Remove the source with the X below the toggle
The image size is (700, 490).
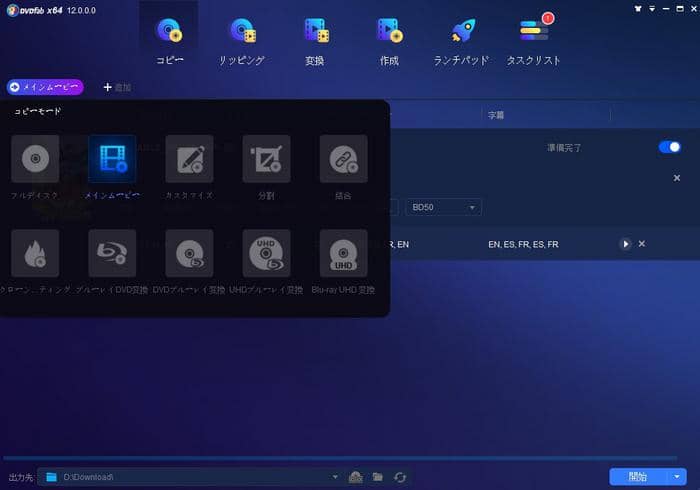tap(677, 178)
